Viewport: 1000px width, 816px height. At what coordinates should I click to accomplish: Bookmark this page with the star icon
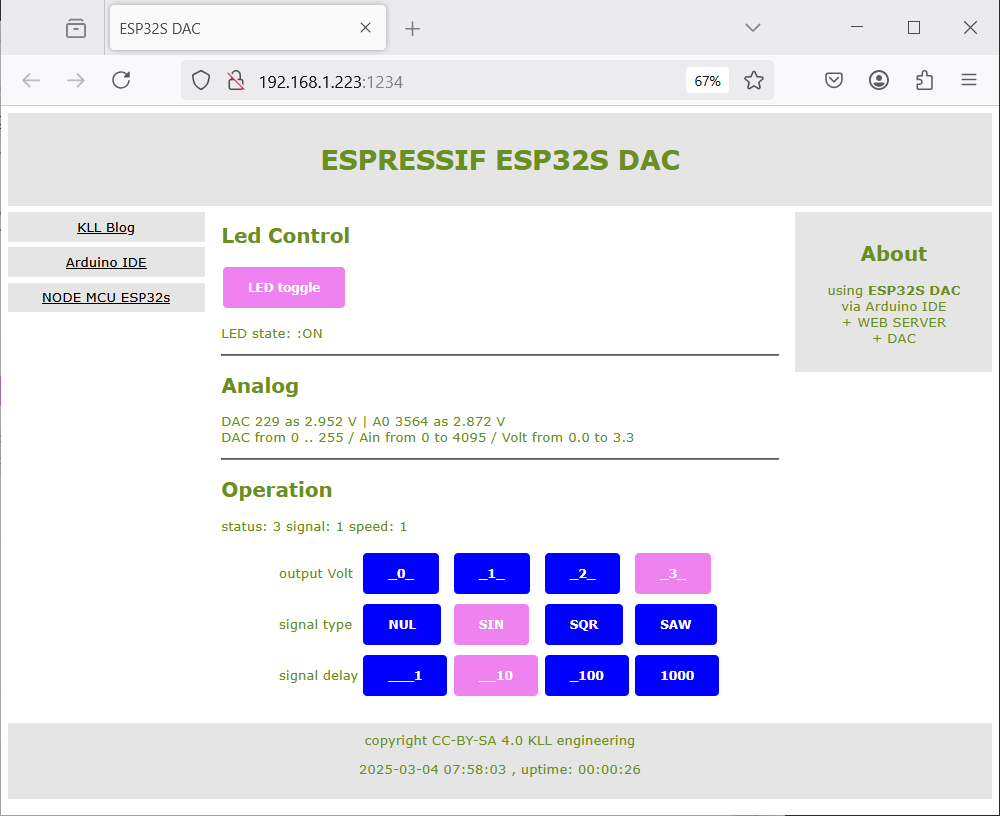(754, 80)
